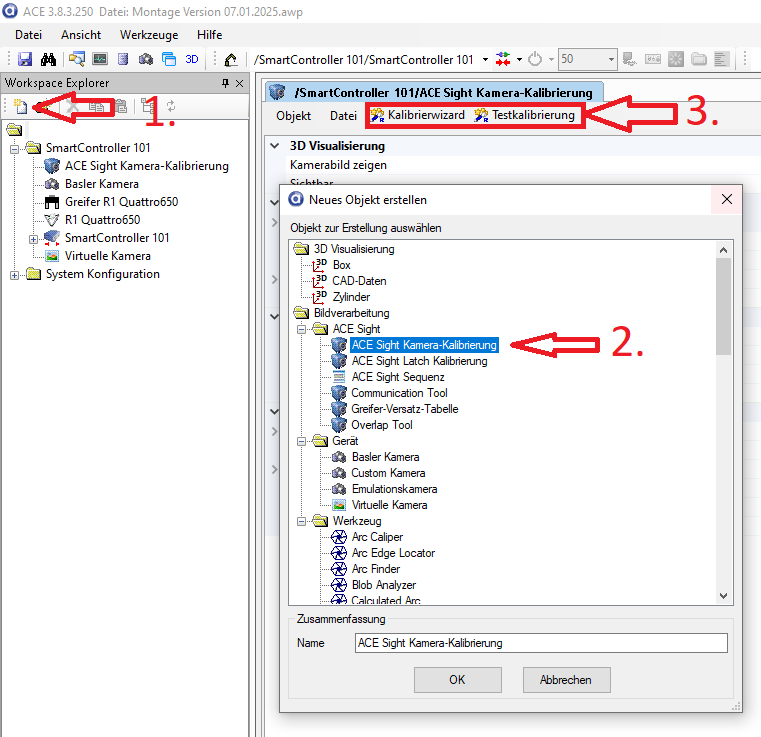Choose Communication Tool in object list
The height and width of the screenshot is (737, 761).
[x=399, y=393]
